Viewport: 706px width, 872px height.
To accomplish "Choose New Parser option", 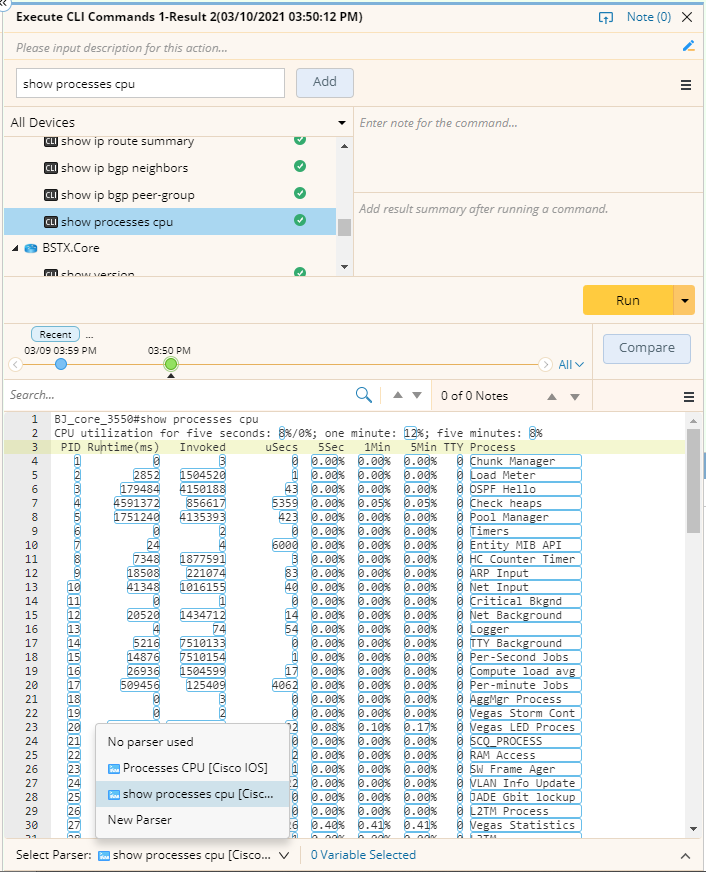I will tap(192, 820).
